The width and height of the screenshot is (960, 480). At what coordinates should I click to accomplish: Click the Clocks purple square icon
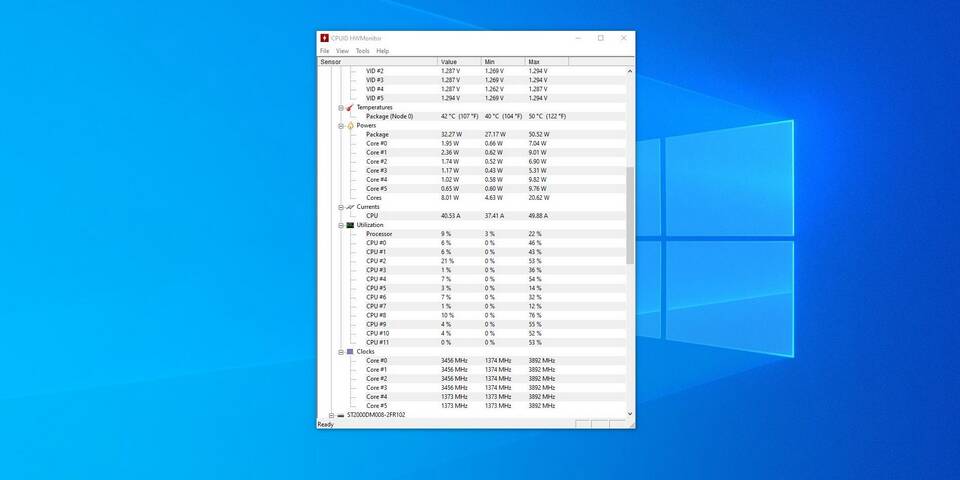tap(350, 351)
